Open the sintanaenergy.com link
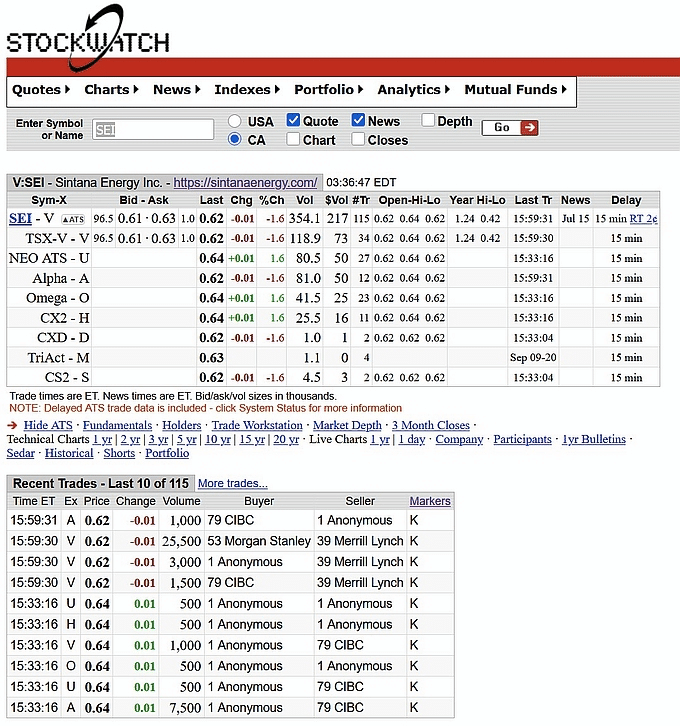 pos(245,182)
